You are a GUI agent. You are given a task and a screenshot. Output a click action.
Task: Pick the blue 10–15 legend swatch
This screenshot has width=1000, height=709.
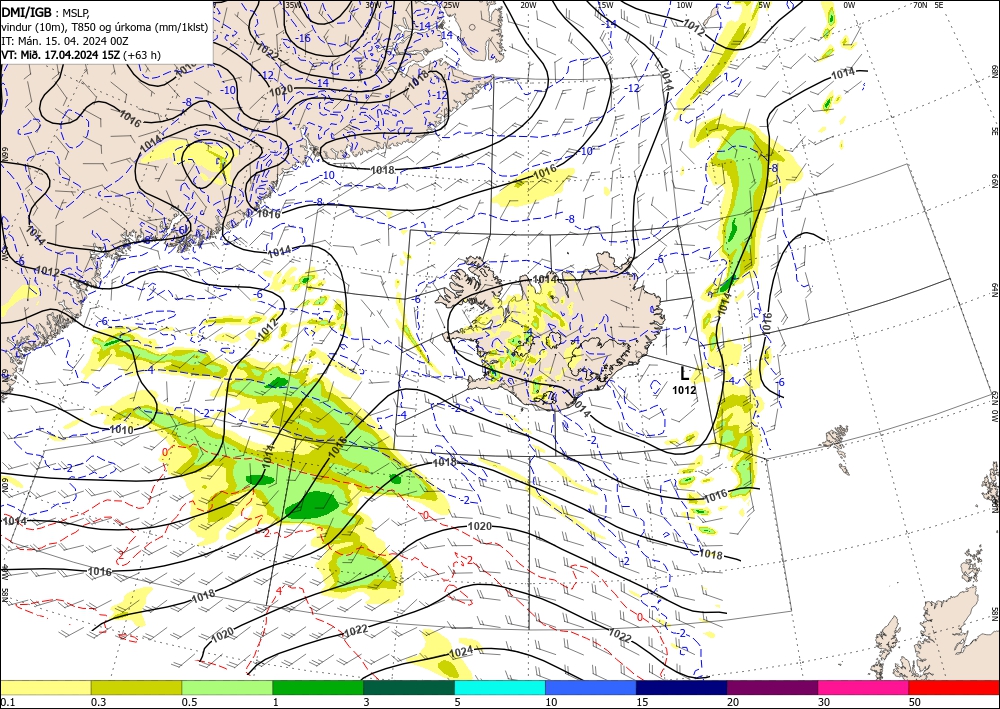click(x=591, y=687)
